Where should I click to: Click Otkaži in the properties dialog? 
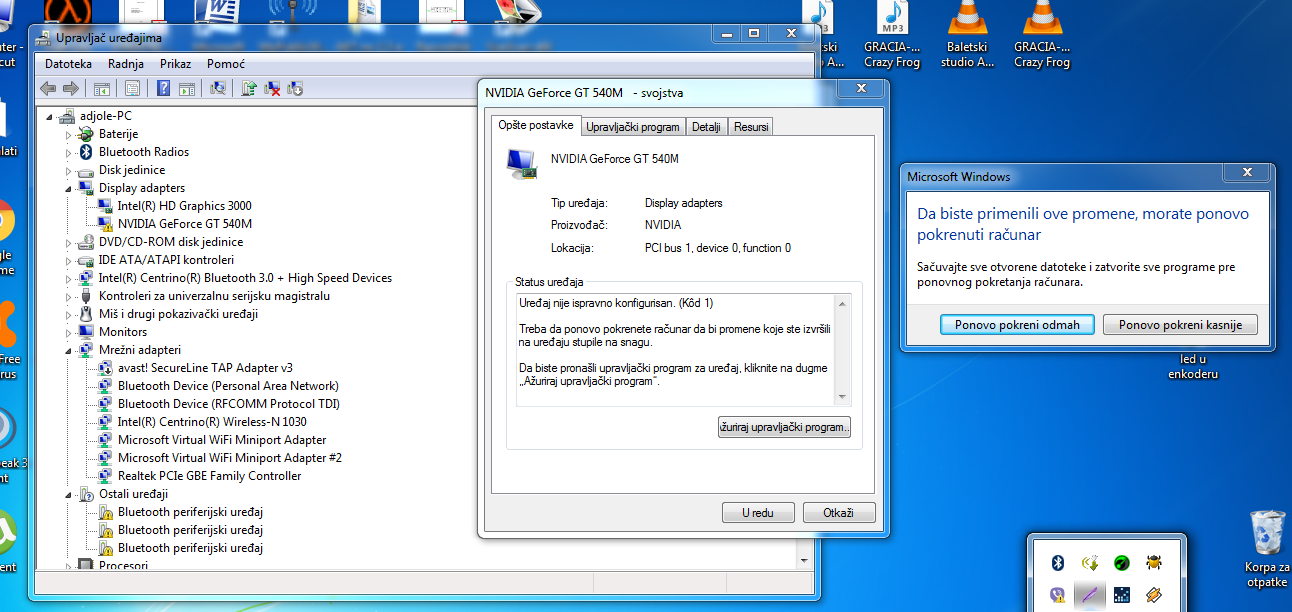[839, 513]
